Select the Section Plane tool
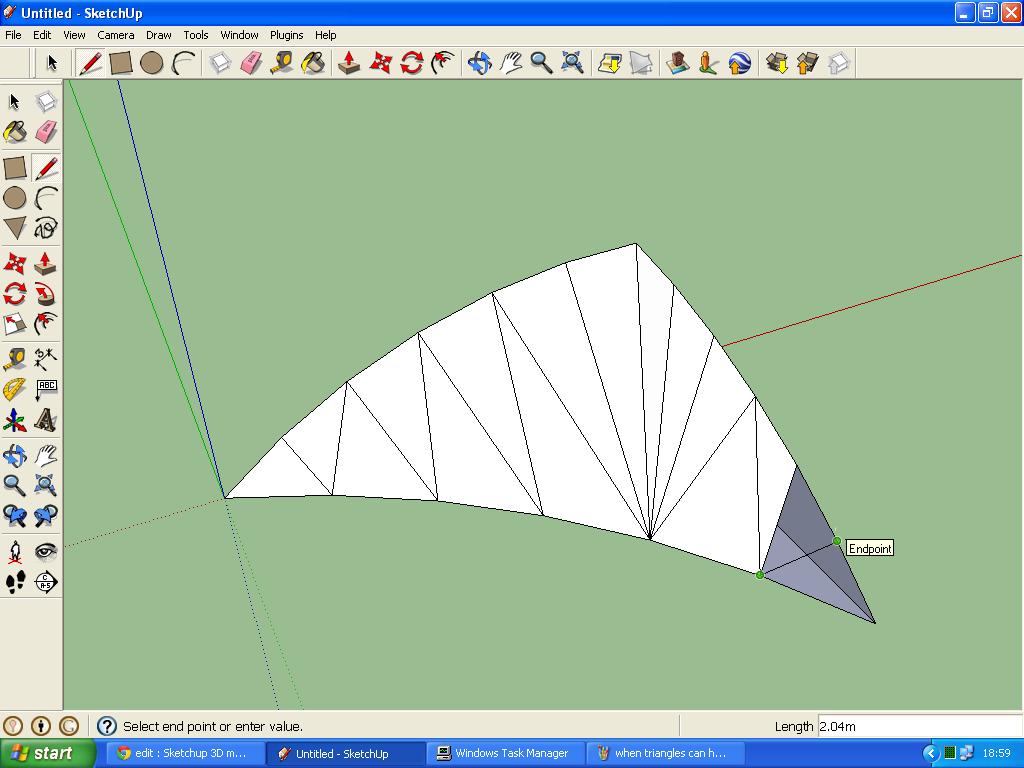Image resolution: width=1024 pixels, height=768 pixels. pos(46,582)
